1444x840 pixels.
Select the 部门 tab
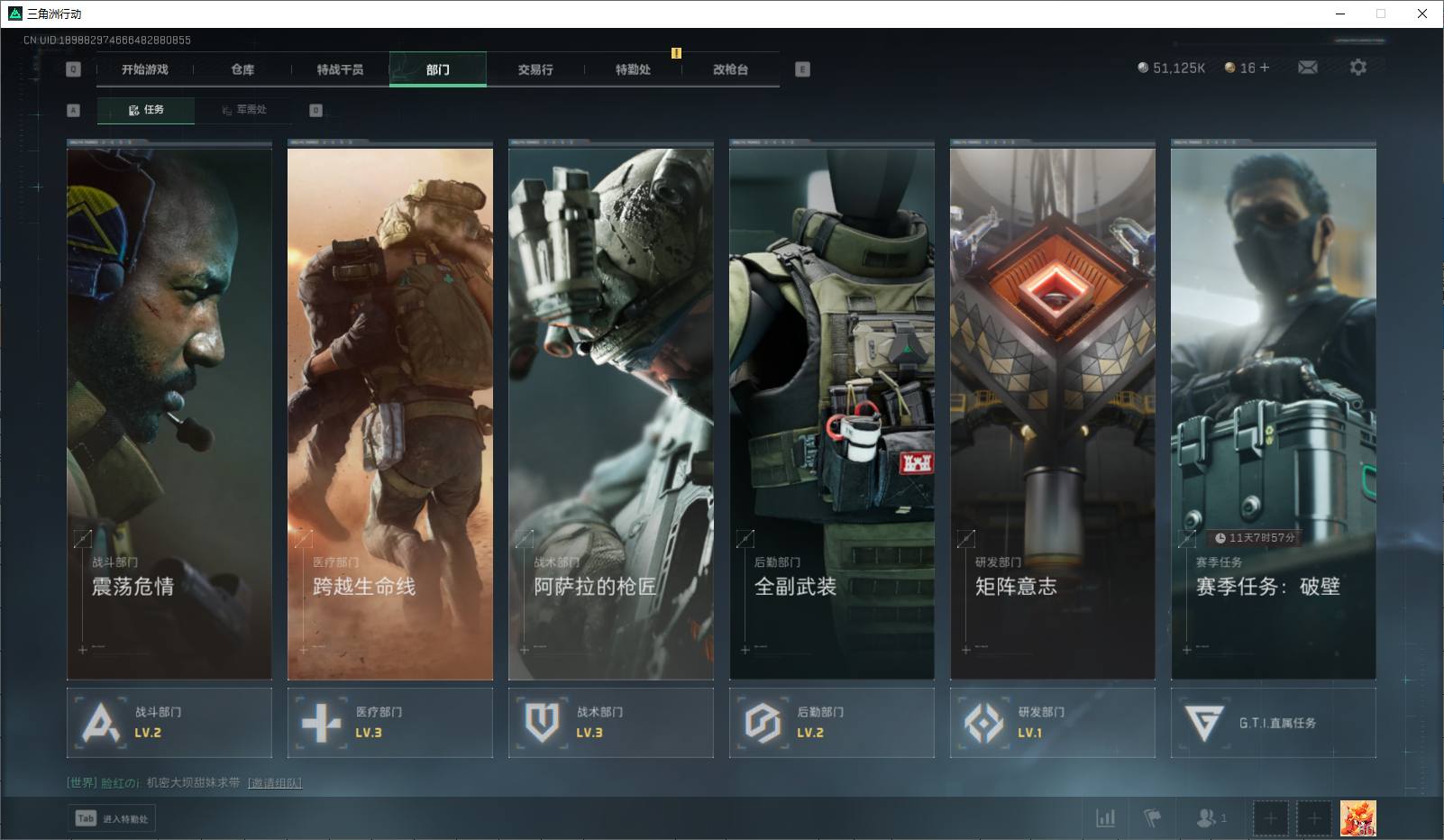pyautogui.click(x=438, y=69)
